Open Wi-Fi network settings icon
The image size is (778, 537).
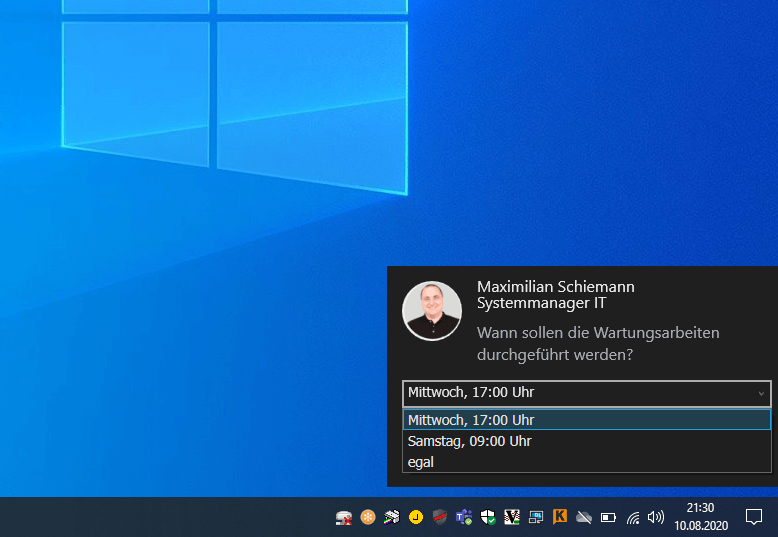coord(632,517)
